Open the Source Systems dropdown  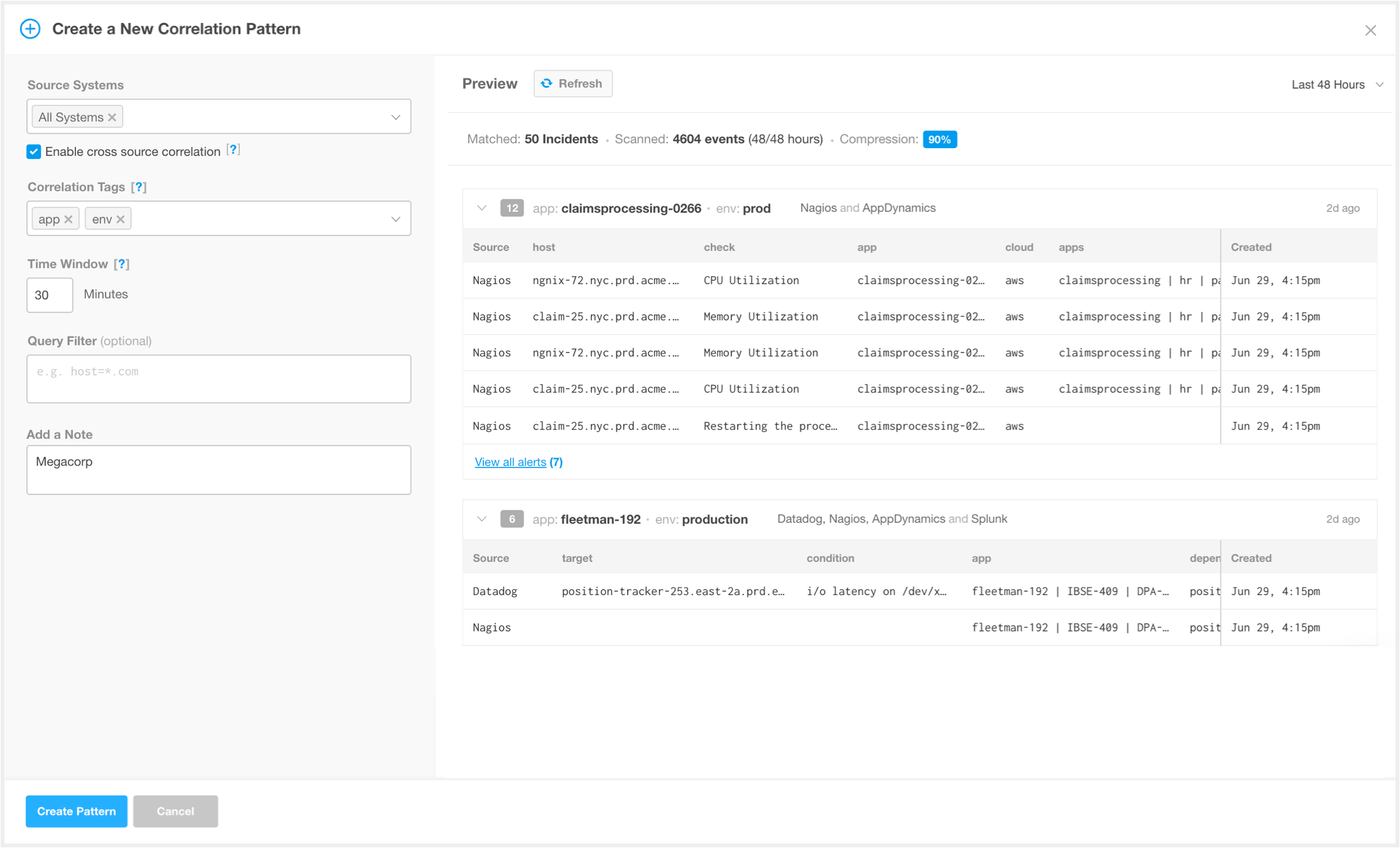point(397,117)
